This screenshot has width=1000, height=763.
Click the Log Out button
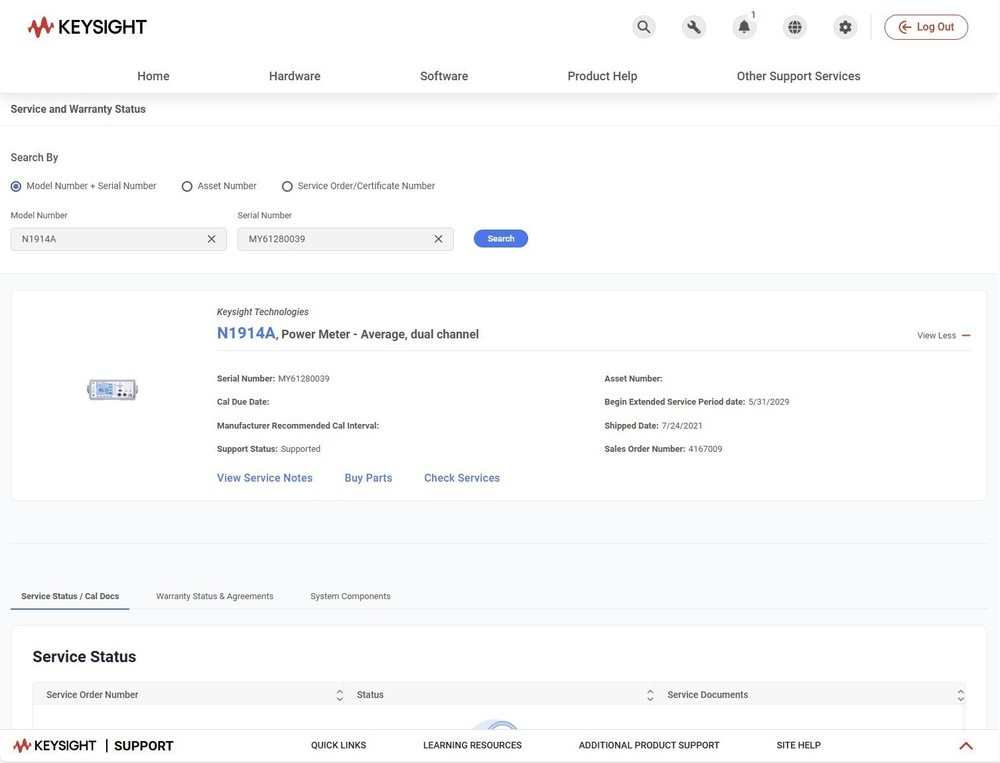pyautogui.click(x=925, y=27)
